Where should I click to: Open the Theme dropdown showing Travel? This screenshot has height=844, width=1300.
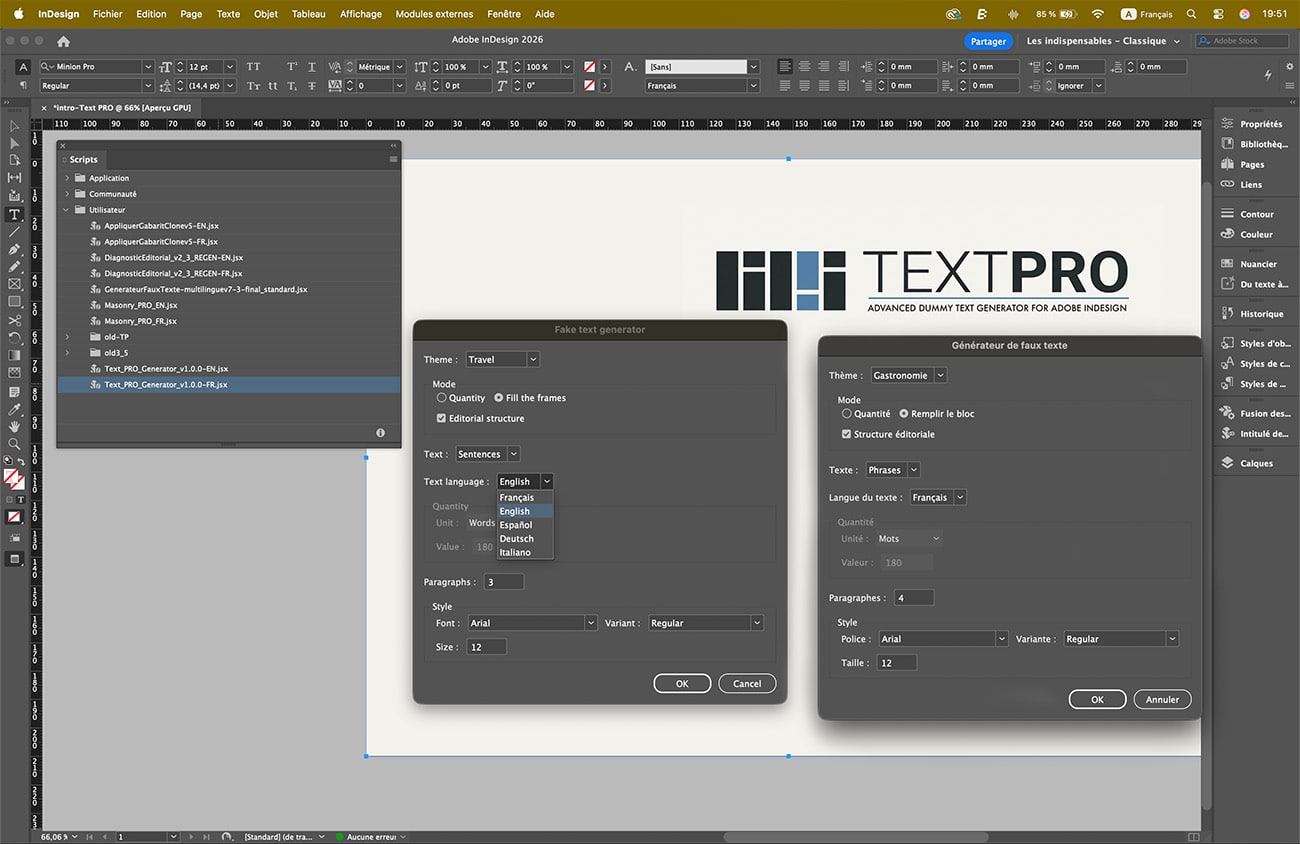pos(502,359)
